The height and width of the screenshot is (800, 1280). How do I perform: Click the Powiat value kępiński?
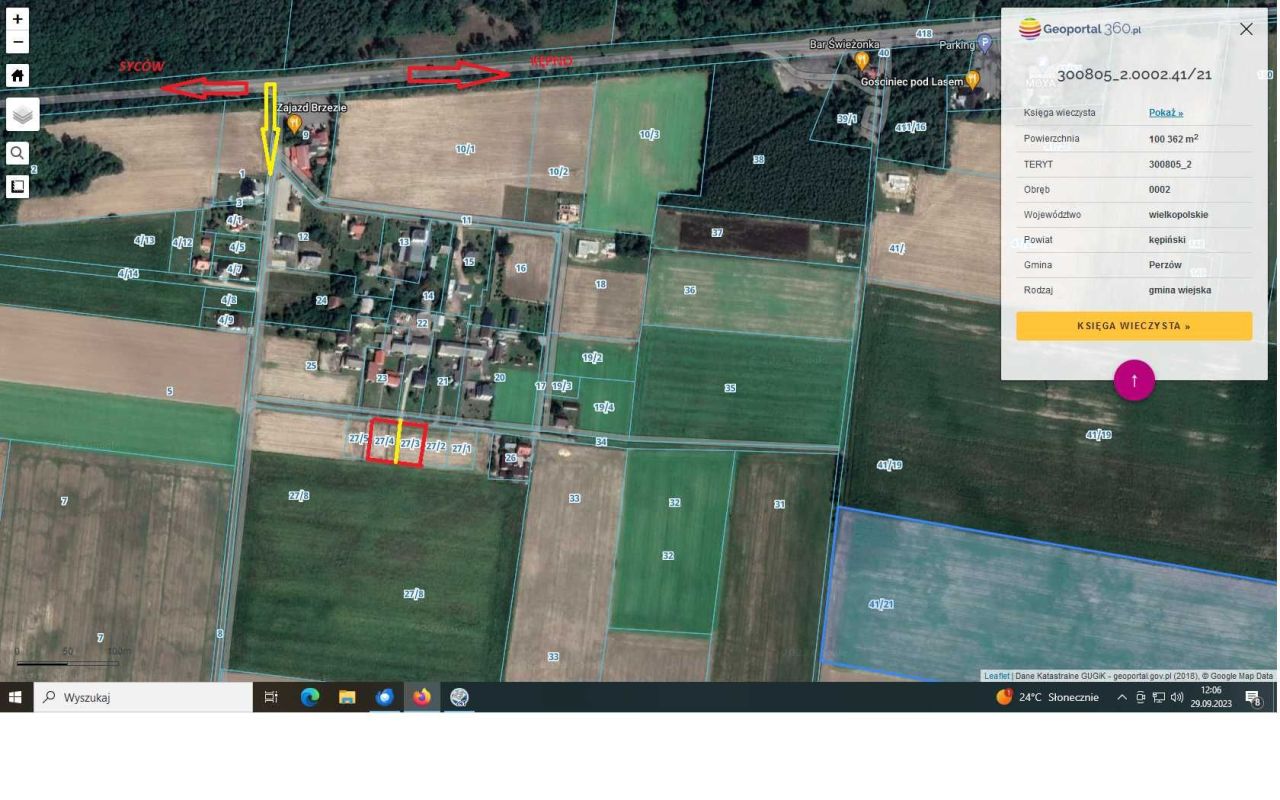point(1169,240)
